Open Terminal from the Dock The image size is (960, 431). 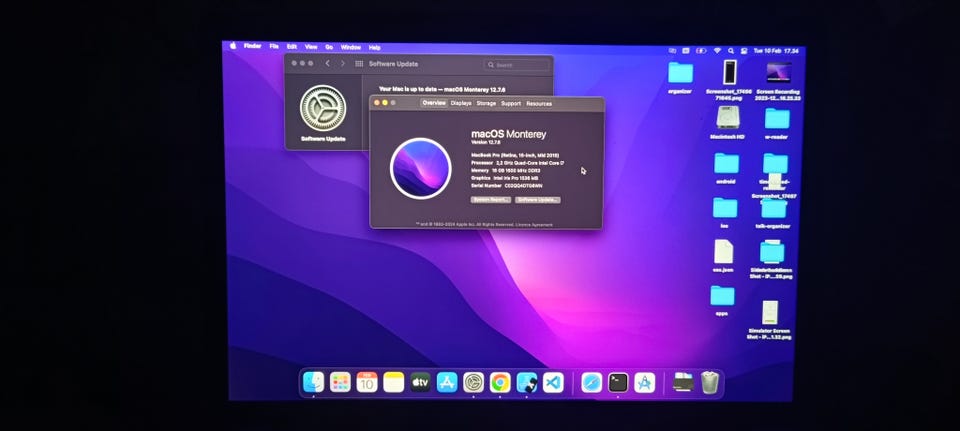(618, 382)
